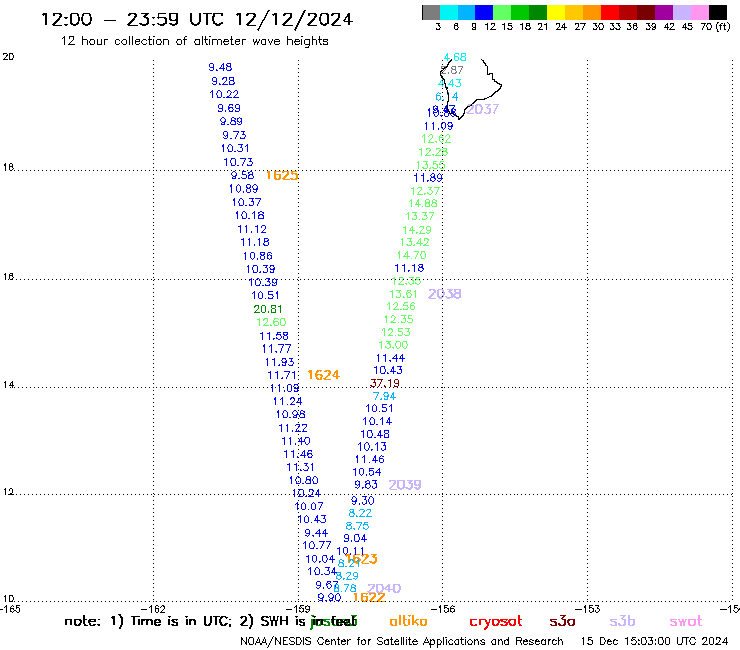
Task: Click the lavender time label 2039
Action: click(x=405, y=485)
